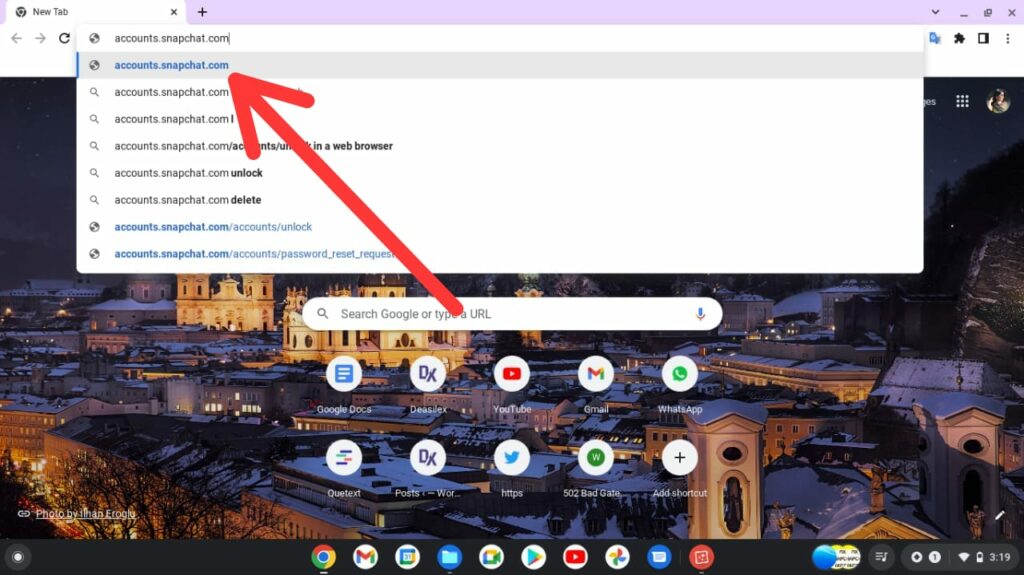Go forward using the forward arrow
Screen dimensions: 1024x575
(x=40, y=39)
